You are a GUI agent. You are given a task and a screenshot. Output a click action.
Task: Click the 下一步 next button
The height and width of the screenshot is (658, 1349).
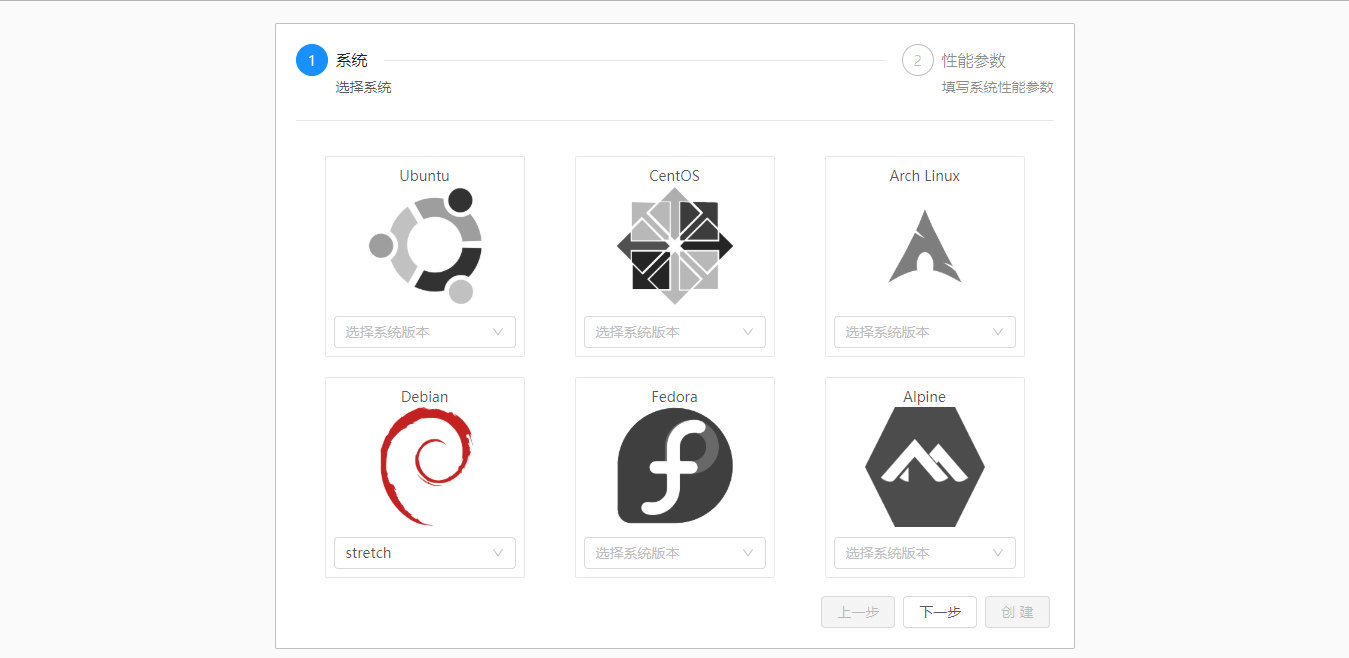pyautogui.click(x=940, y=612)
